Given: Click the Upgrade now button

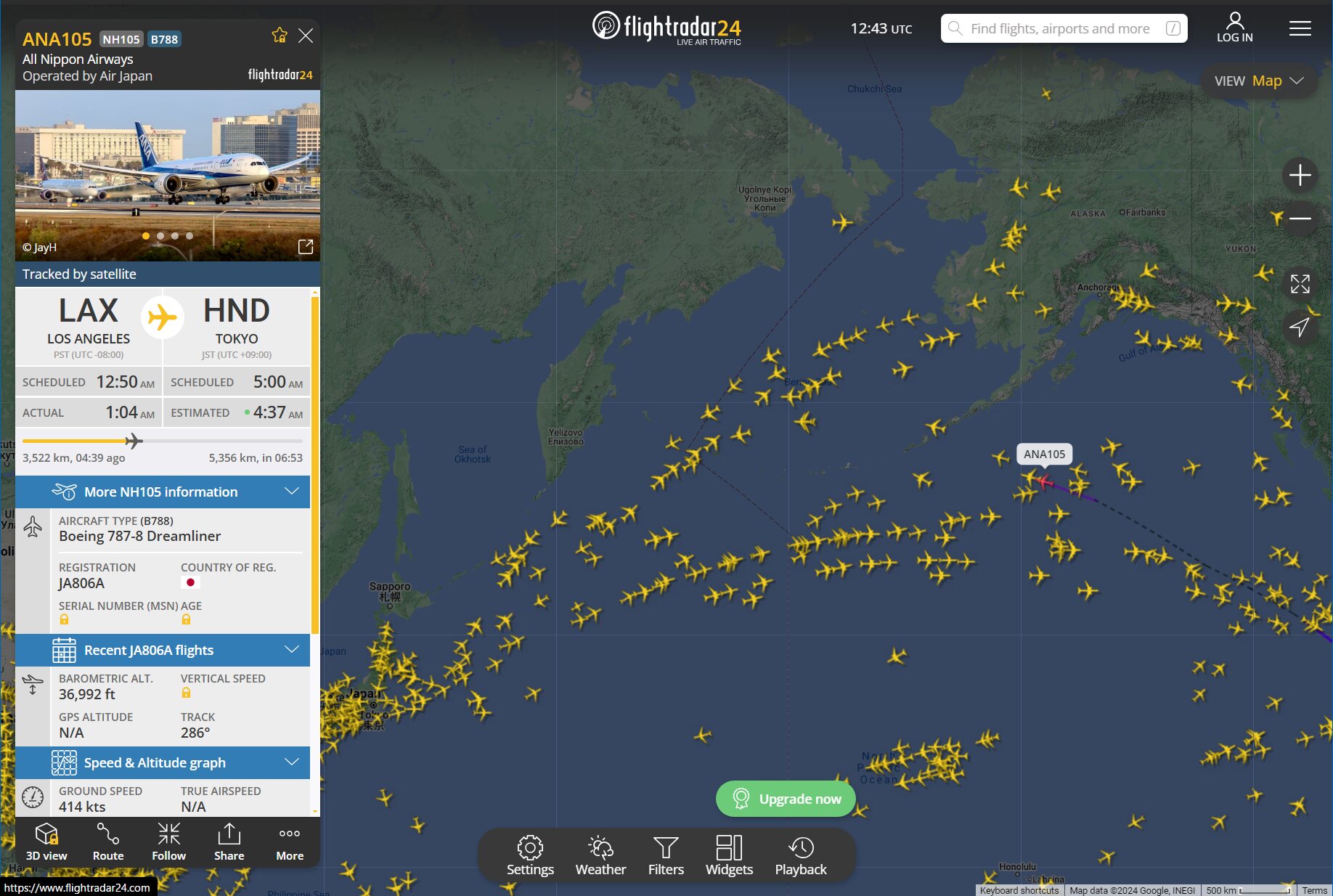Looking at the screenshot, I should [x=786, y=799].
